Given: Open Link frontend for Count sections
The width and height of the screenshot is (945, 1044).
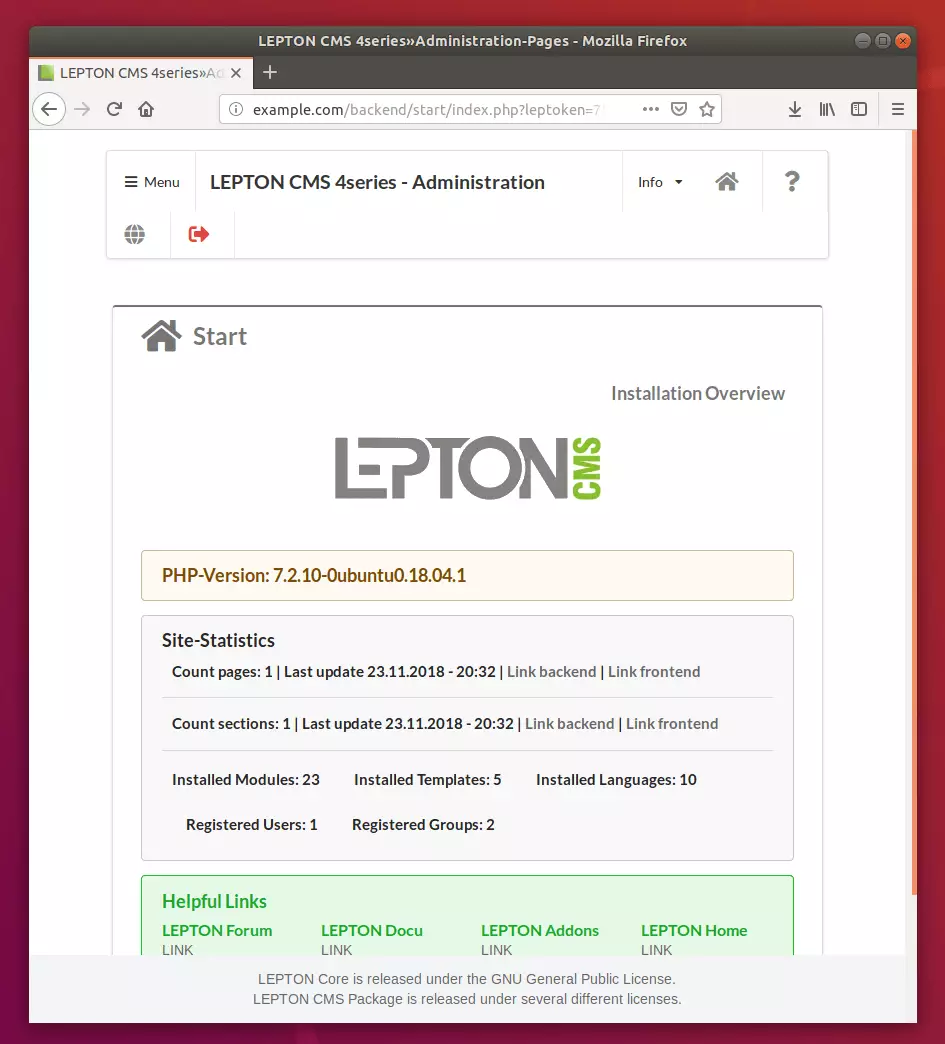Looking at the screenshot, I should [x=672, y=724].
